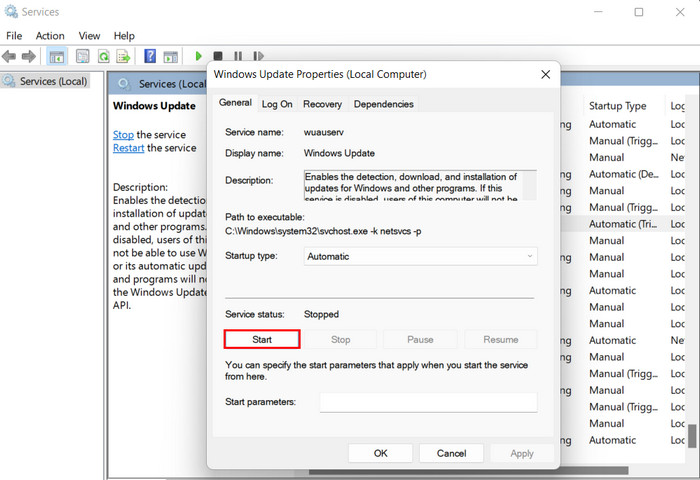Click the services list vertical scrollbar
This screenshot has height=480, width=700.
[692, 435]
